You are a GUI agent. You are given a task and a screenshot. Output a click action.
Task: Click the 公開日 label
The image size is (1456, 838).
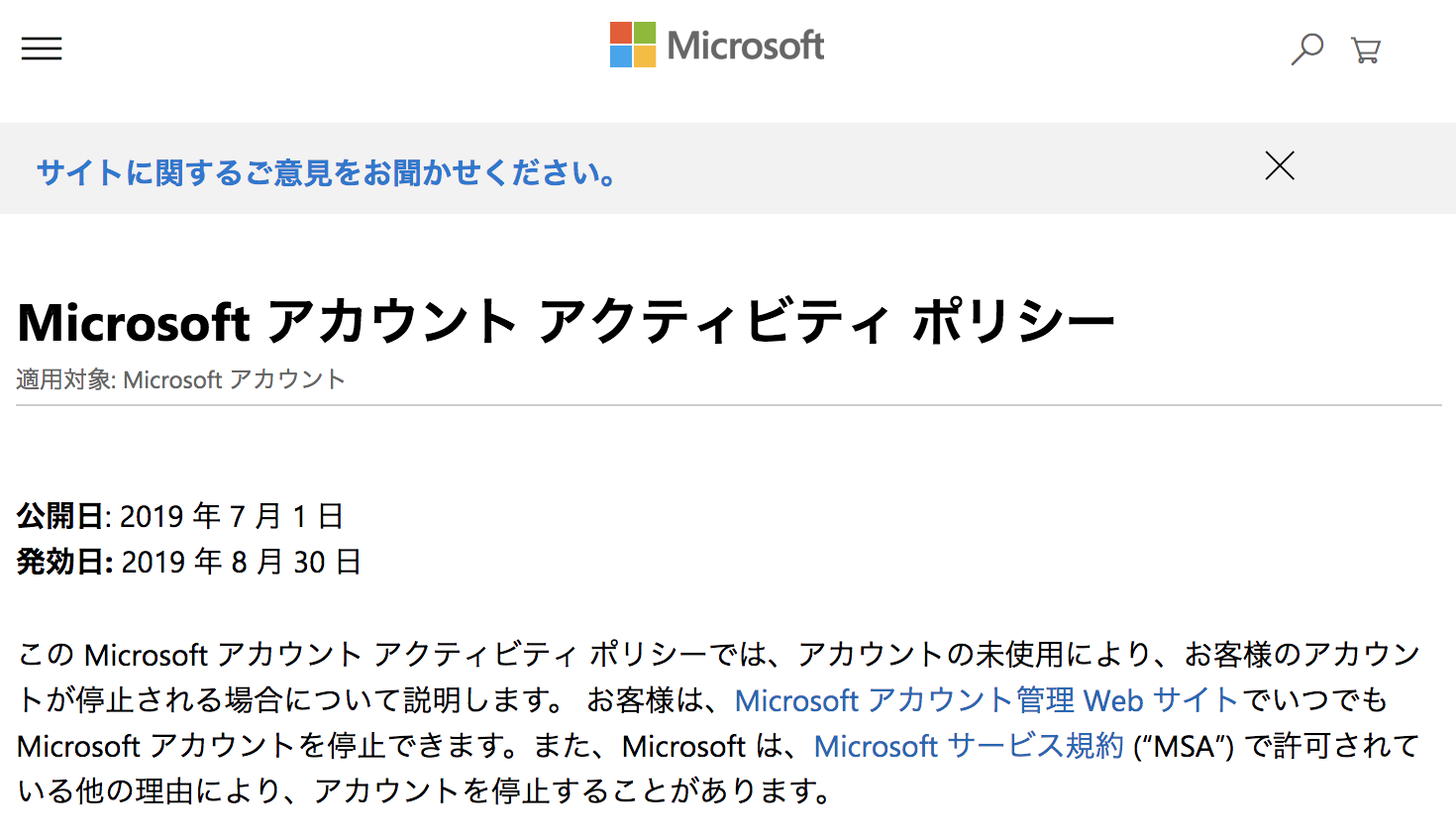tap(60, 516)
